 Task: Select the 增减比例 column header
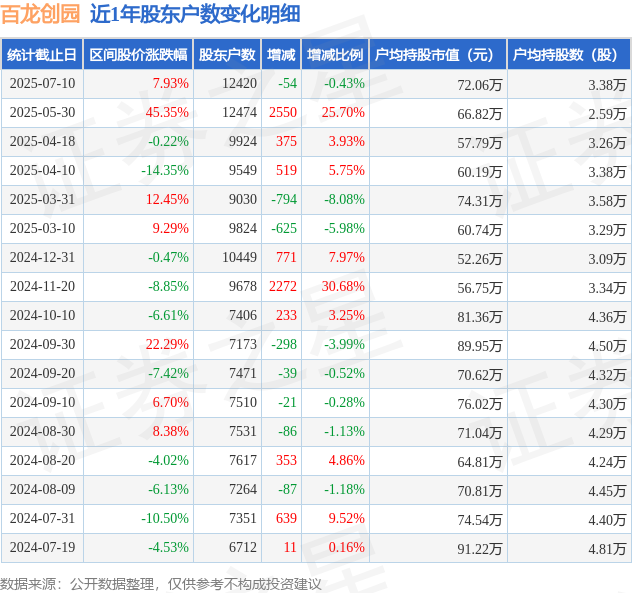335,54
